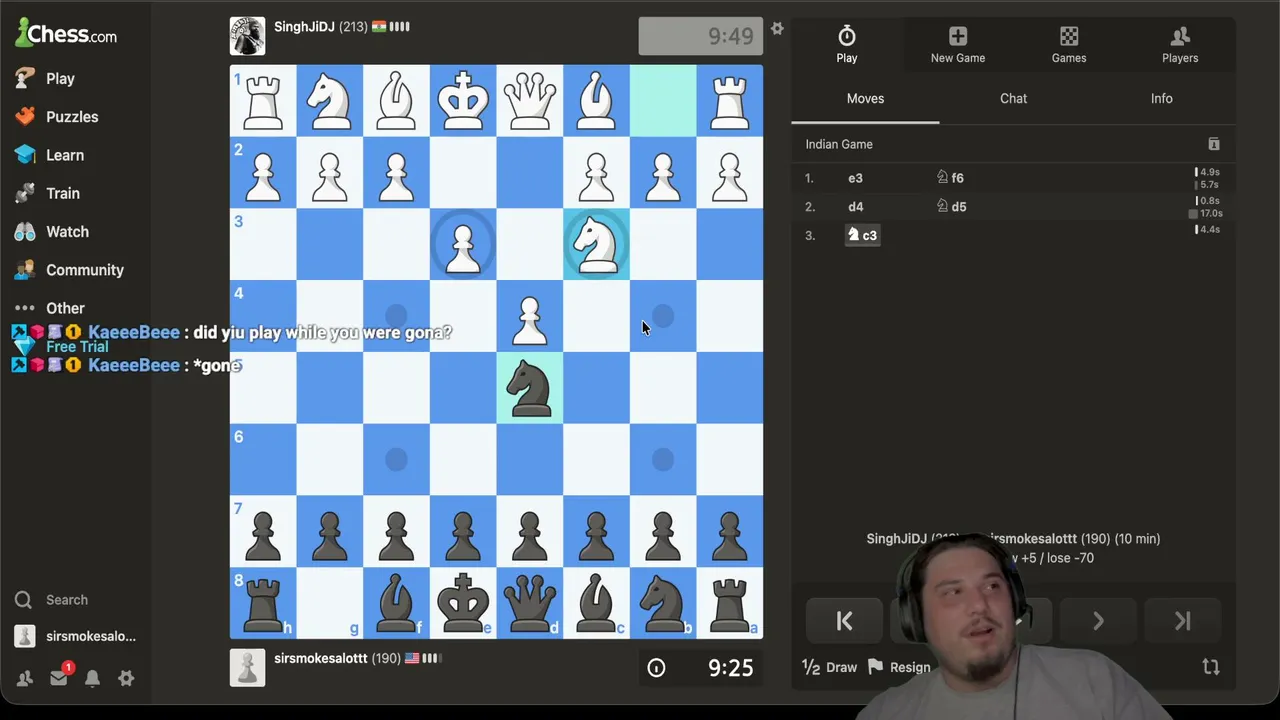Select move Nc3 in the move list
Image resolution: width=1280 pixels, height=720 pixels.
[862, 235]
